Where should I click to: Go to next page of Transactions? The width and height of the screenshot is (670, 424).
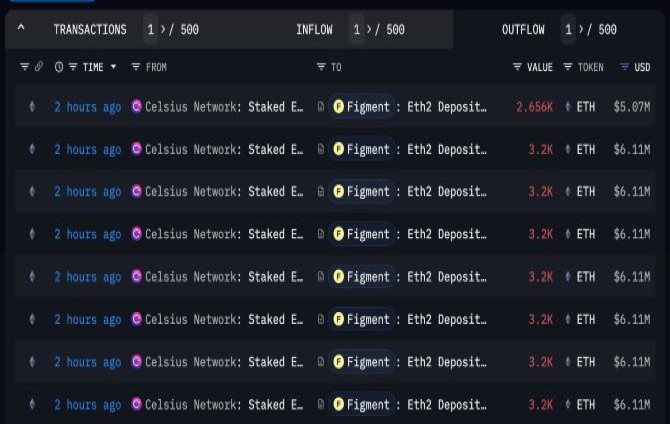click(163, 30)
